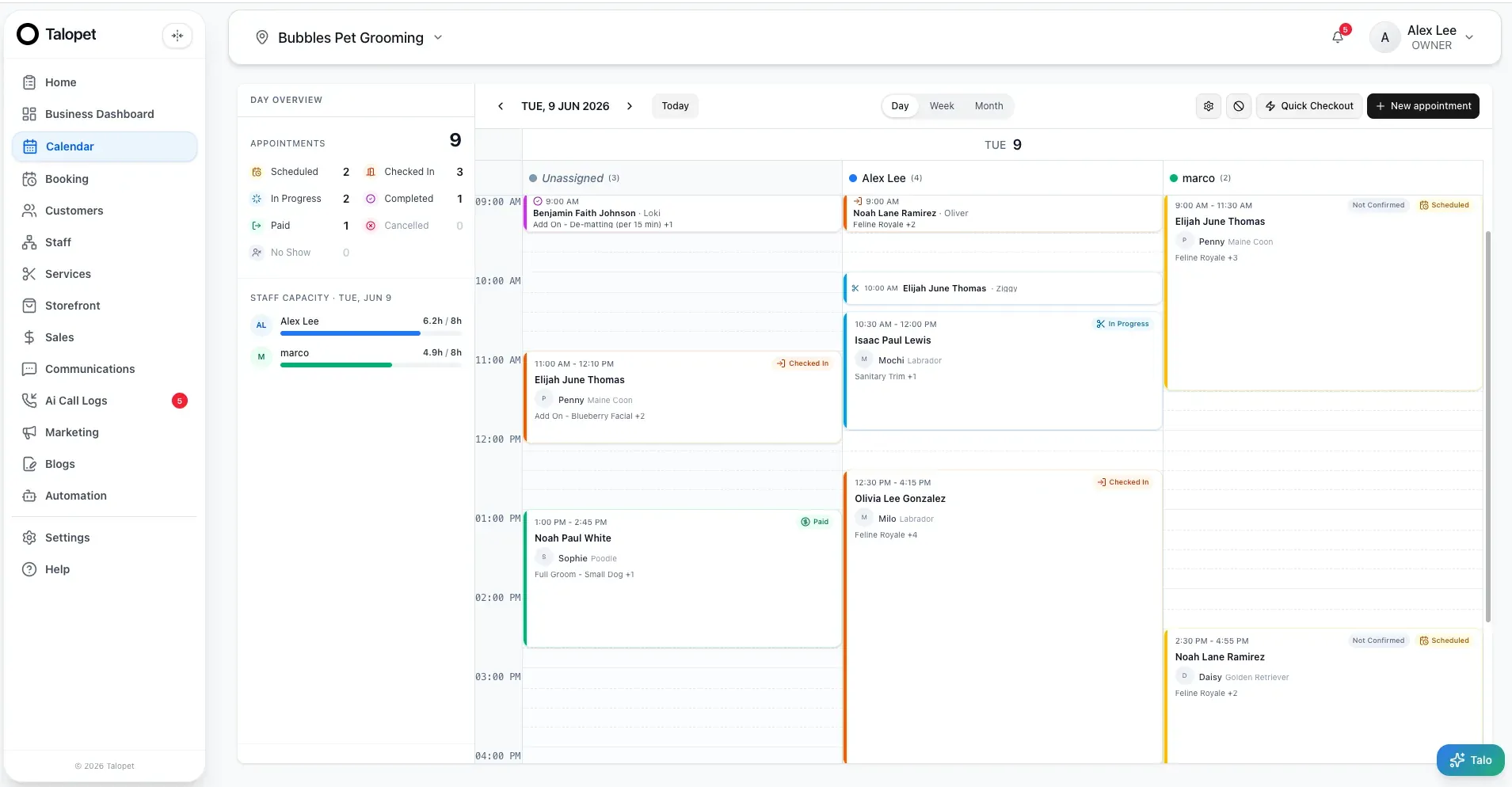Screen dimensions: 1512x787
Task: Click the Services scissors icon
Action: tap(29, 274)
